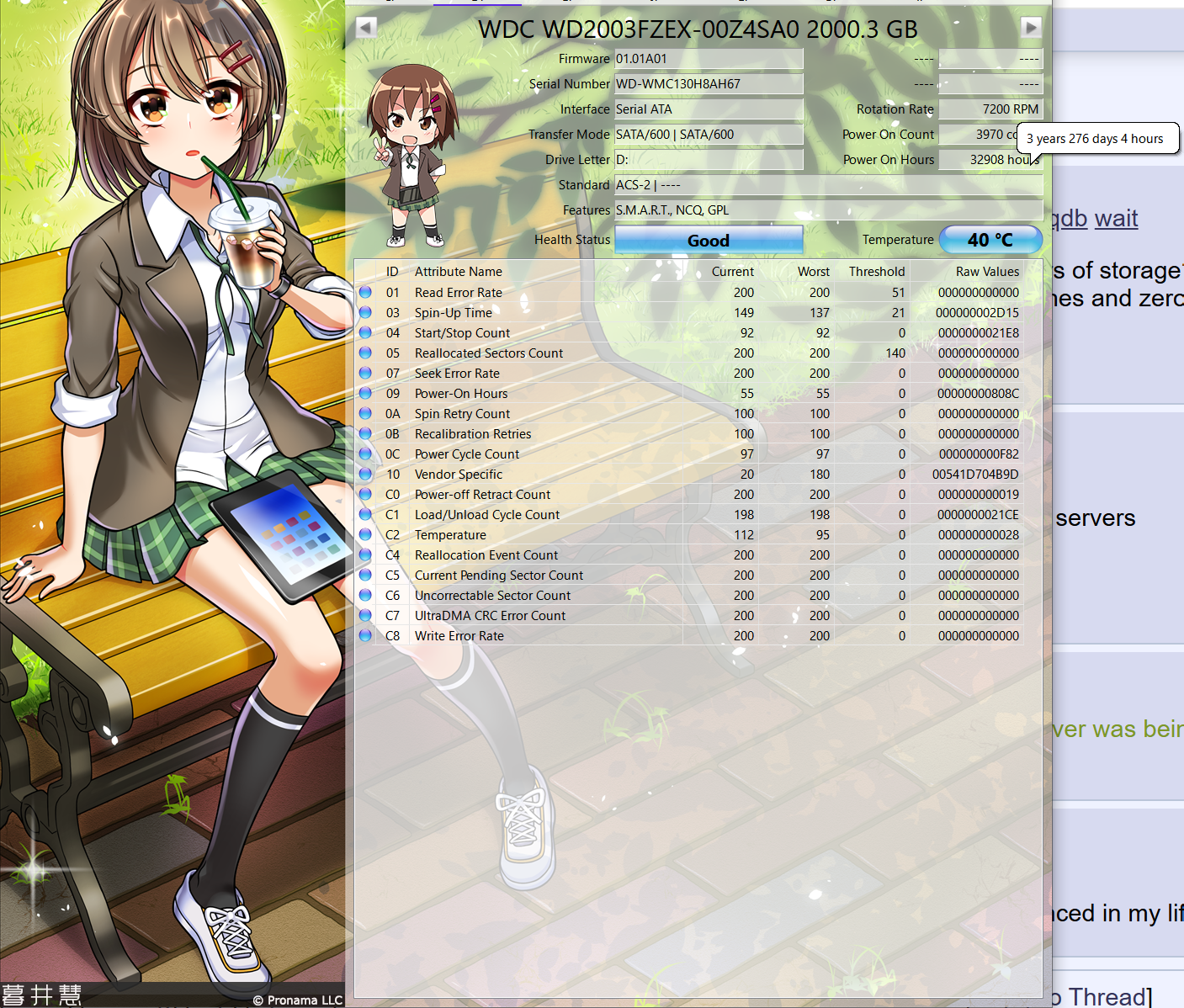Viewport: 1184px width, 1008px height.
Task: Select the 'Current Pending Sector Count' attribute name
Action: tap(499, 576)
